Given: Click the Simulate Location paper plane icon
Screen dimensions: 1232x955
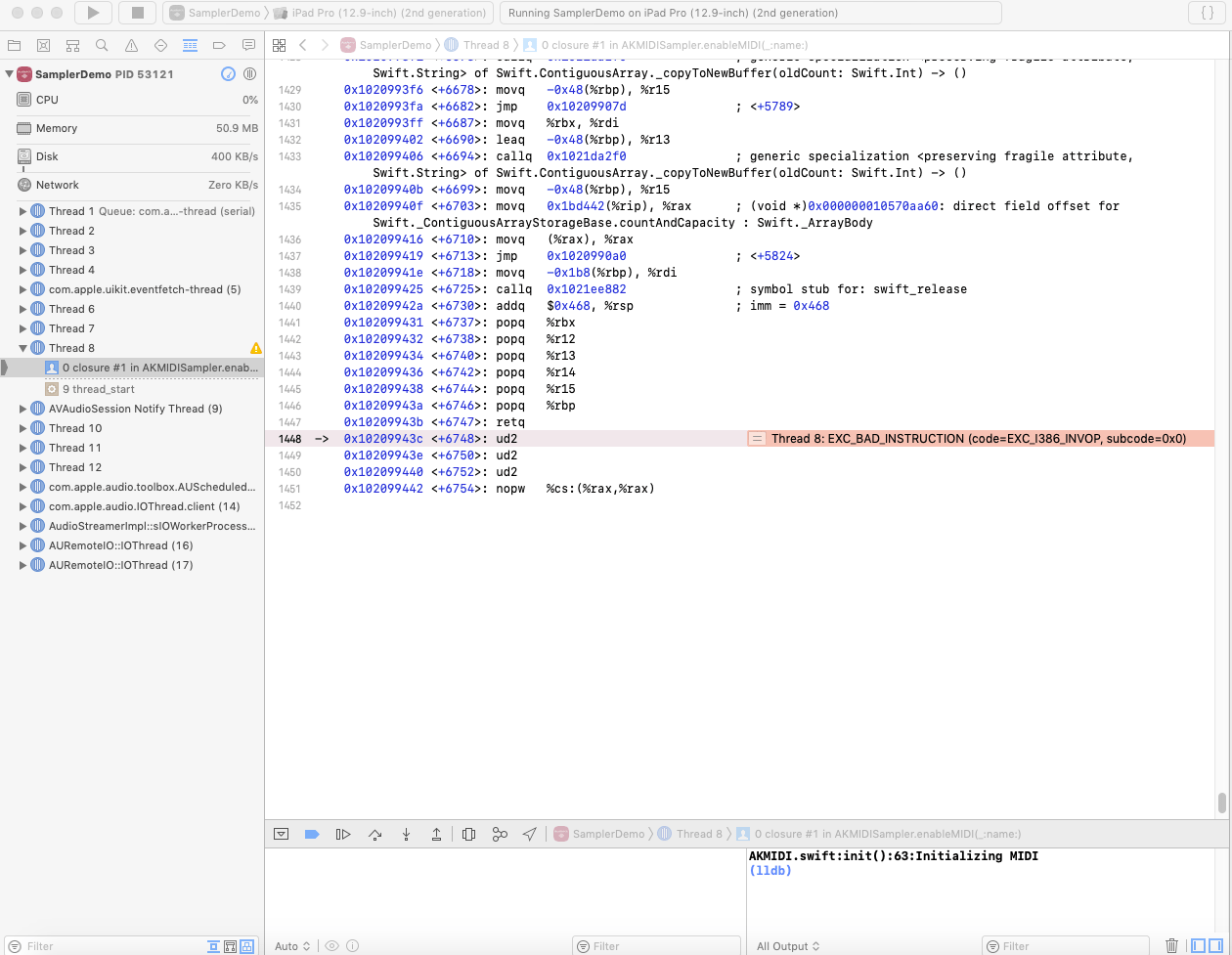Looking at the screenshot, I should coord(529,834).
